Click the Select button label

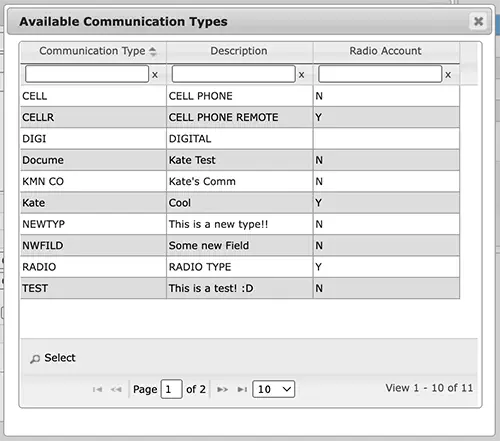coord(60,358)
